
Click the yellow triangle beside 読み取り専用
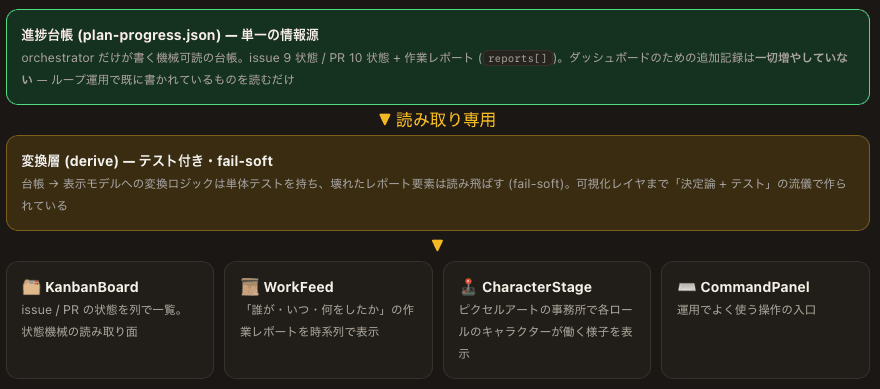click(384, 120)
